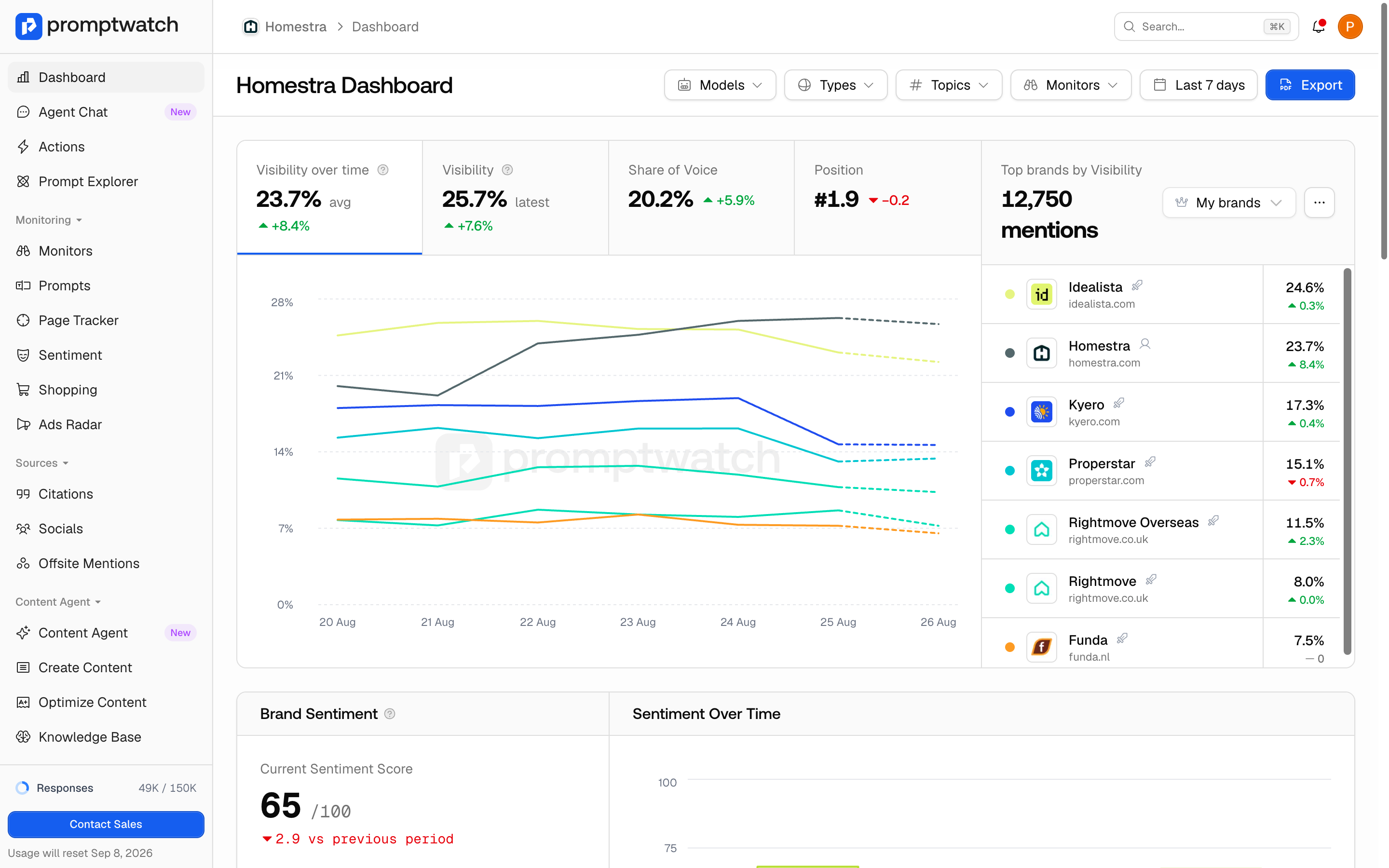
Task: Collapse the Content Agent section header
Action: [58, 602]
